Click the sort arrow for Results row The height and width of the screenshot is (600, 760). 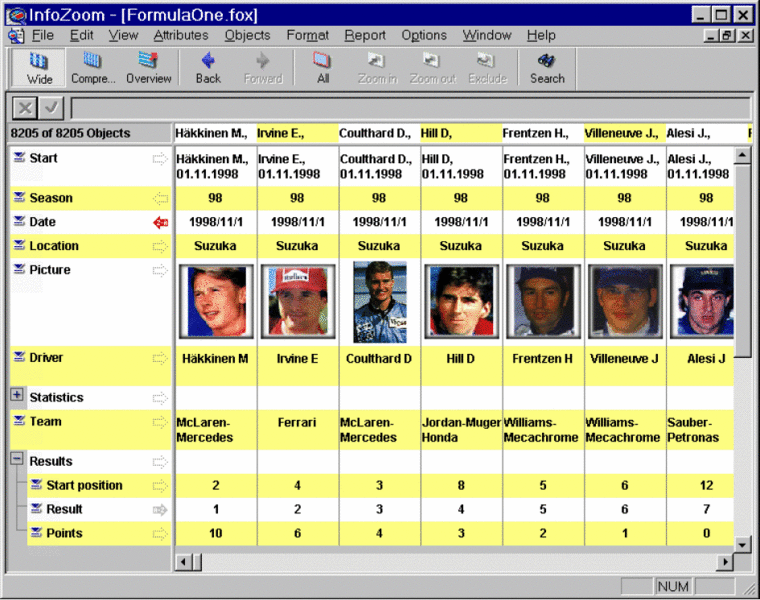[160, 462]
